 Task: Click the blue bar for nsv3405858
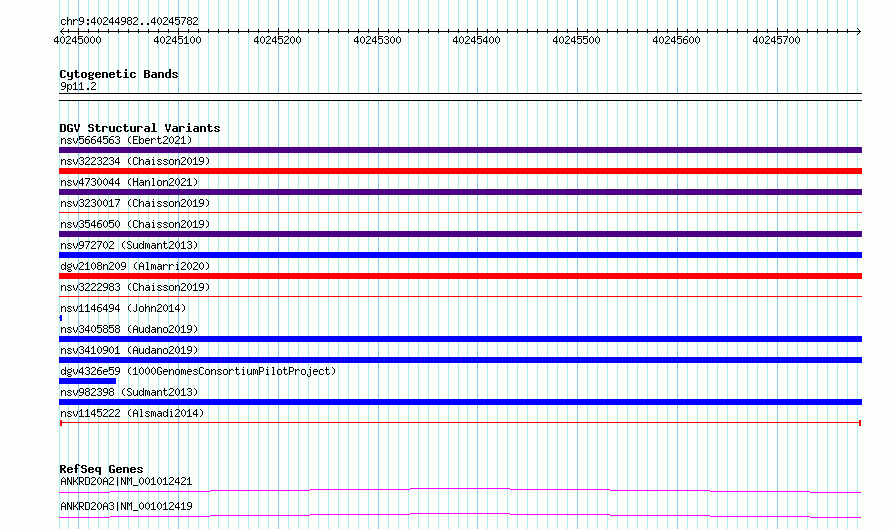[460, 339]
